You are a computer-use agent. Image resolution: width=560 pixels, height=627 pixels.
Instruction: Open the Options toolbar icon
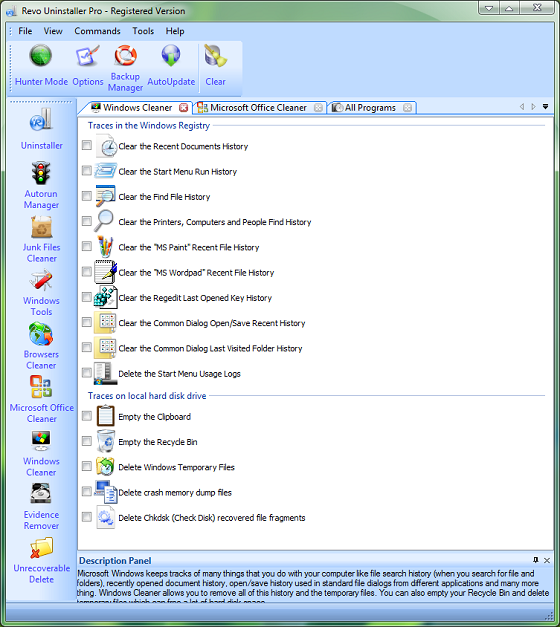tap(88, 66)
